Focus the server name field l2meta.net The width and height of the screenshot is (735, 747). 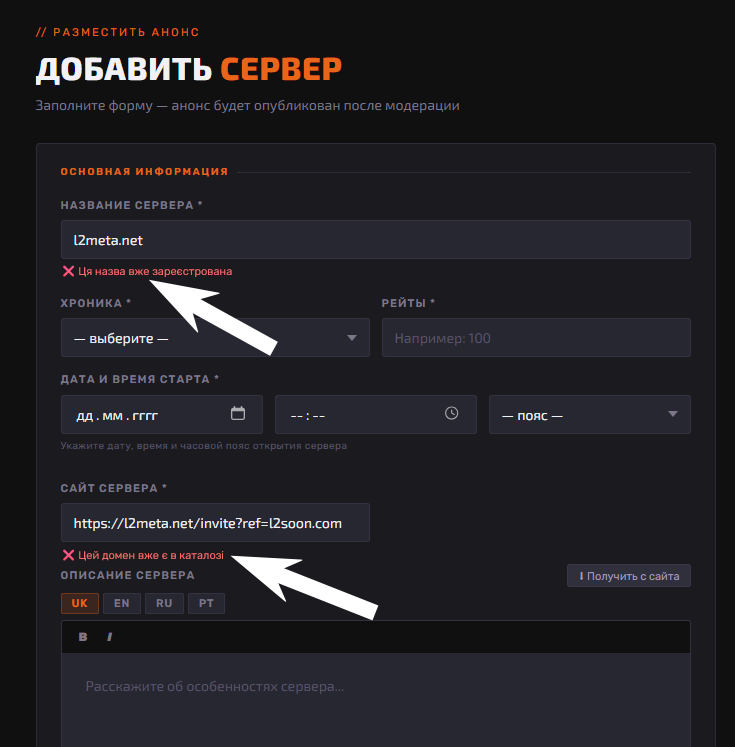(x=376, y=240)
